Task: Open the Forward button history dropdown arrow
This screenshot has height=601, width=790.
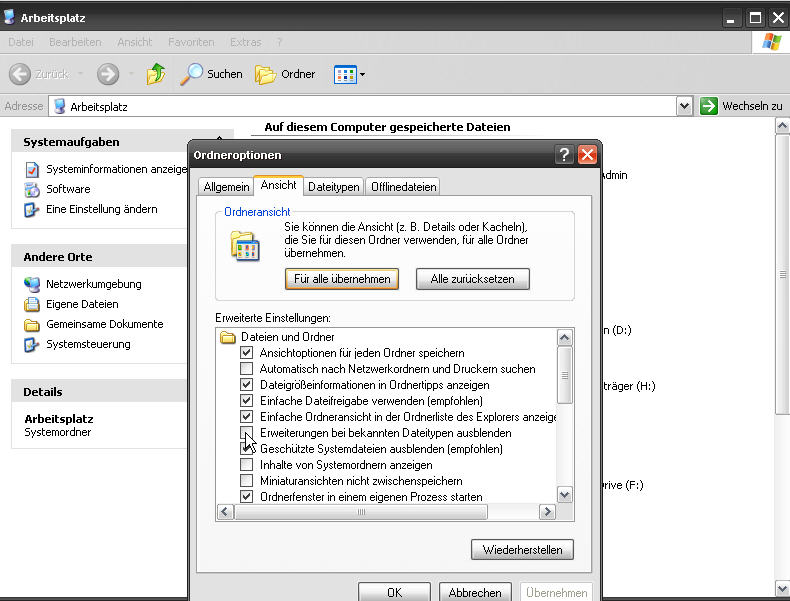Action: point(130,75)
